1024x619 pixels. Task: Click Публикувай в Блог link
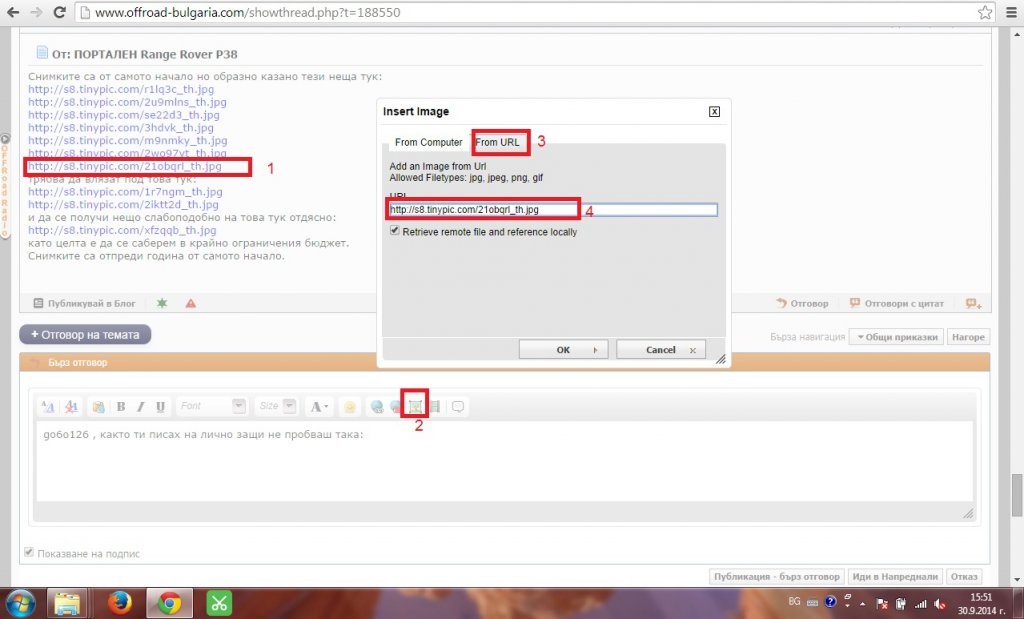coord(84,303)
